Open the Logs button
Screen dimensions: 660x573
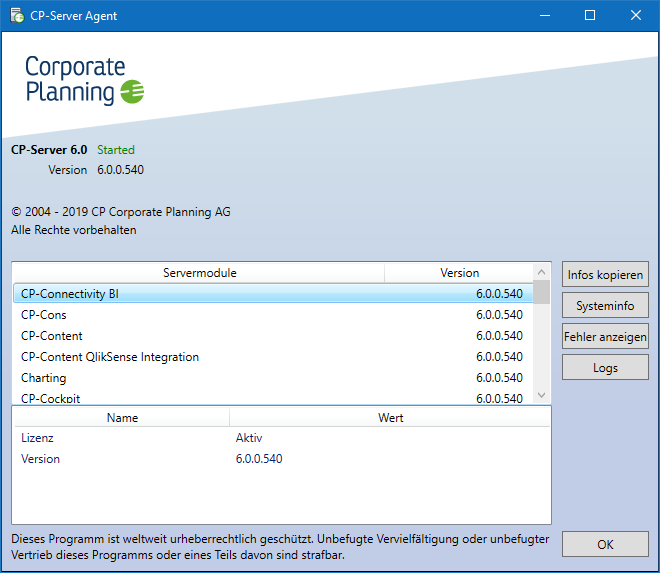605,368
